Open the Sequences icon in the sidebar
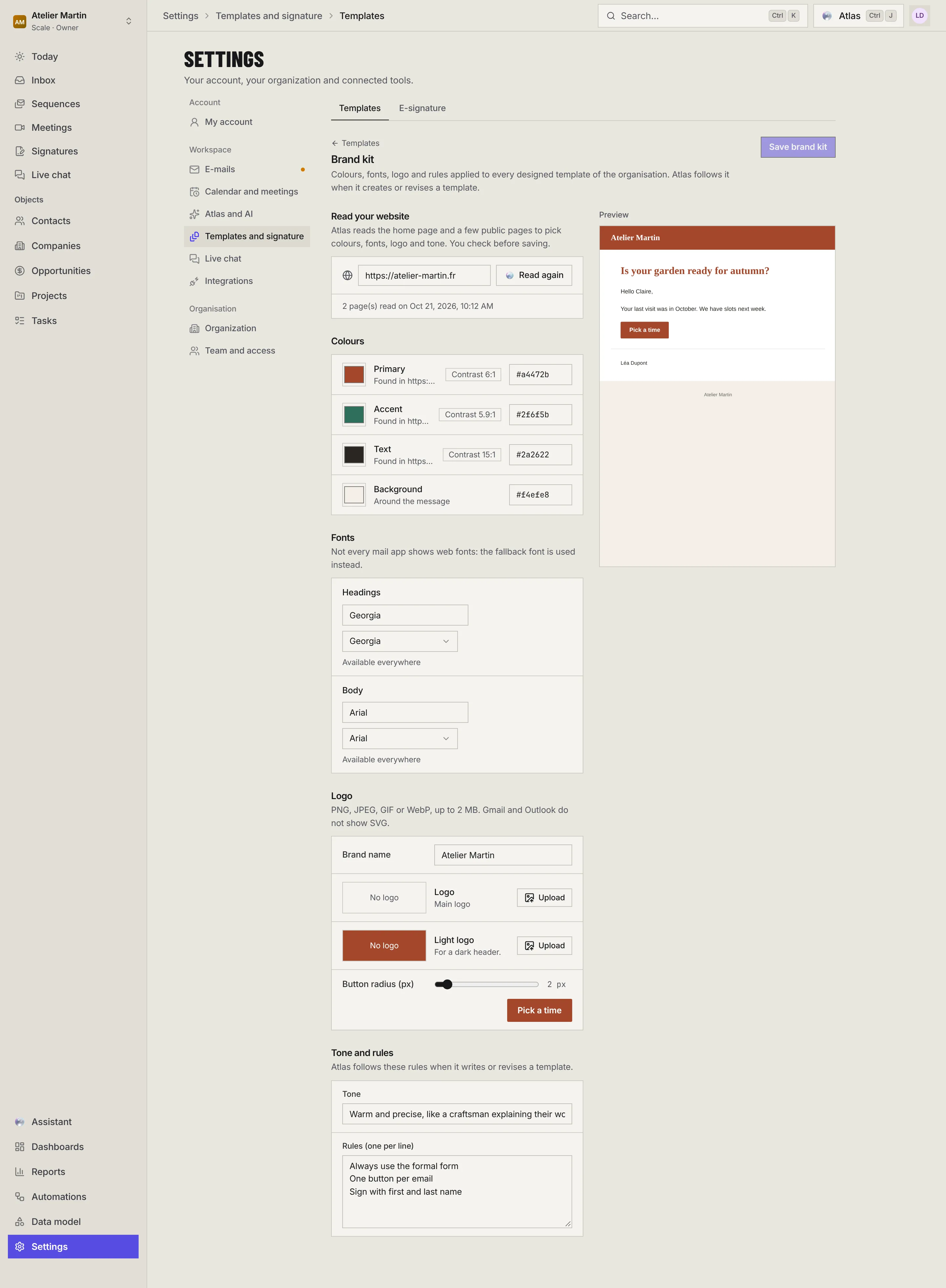This screenshot has width=946, height=1288. (19, 103)
